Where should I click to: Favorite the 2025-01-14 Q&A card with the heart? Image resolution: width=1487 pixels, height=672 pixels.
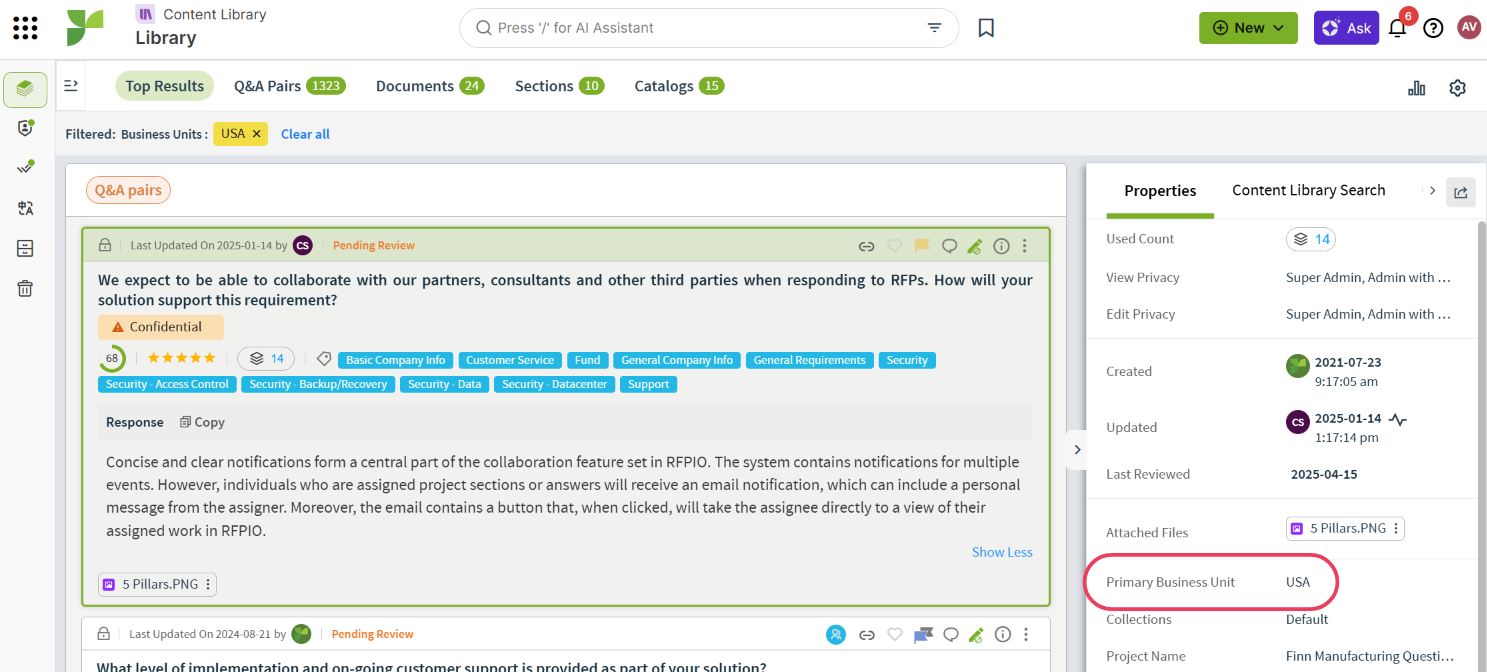tap(895, 246)
